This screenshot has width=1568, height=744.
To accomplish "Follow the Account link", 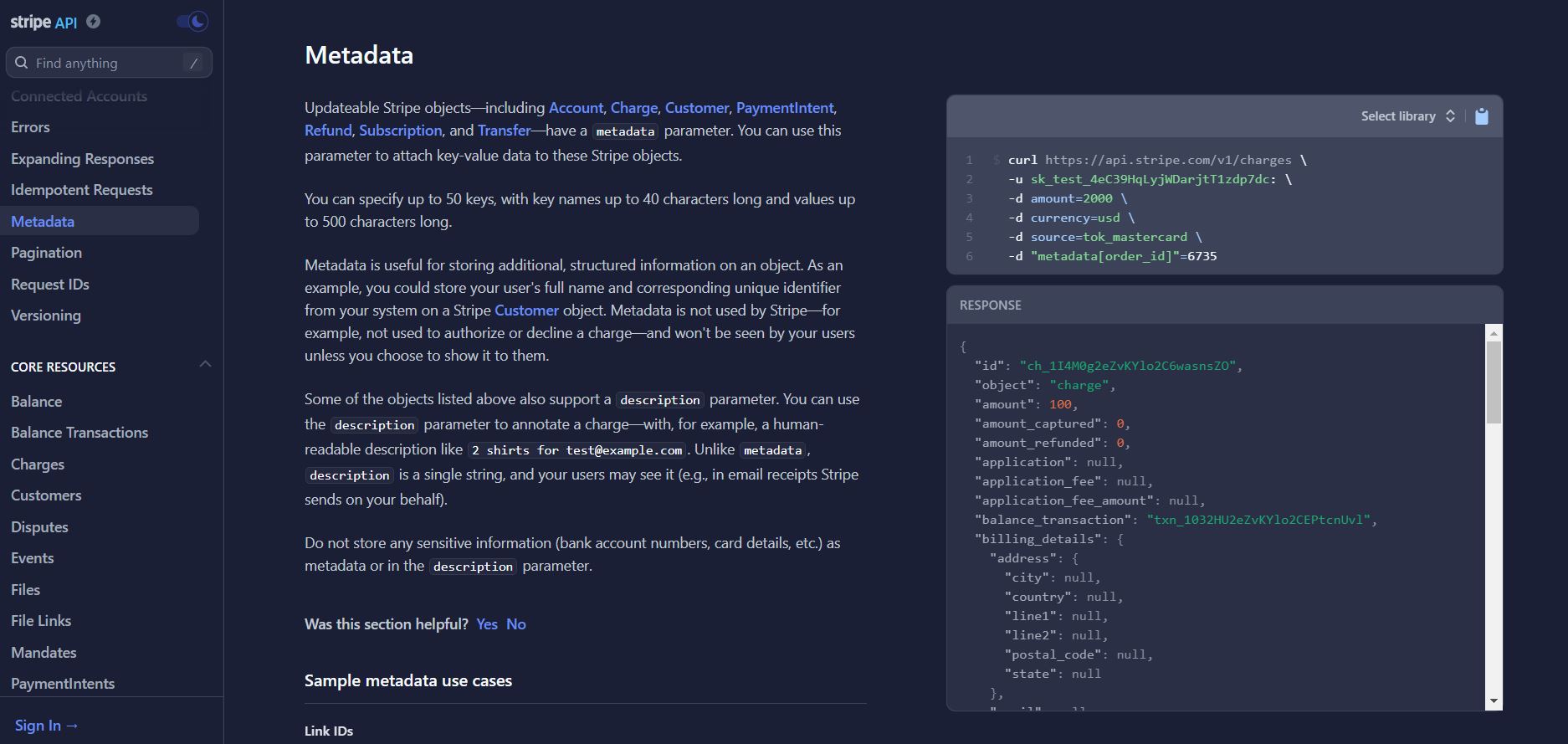I will point(576,108).
